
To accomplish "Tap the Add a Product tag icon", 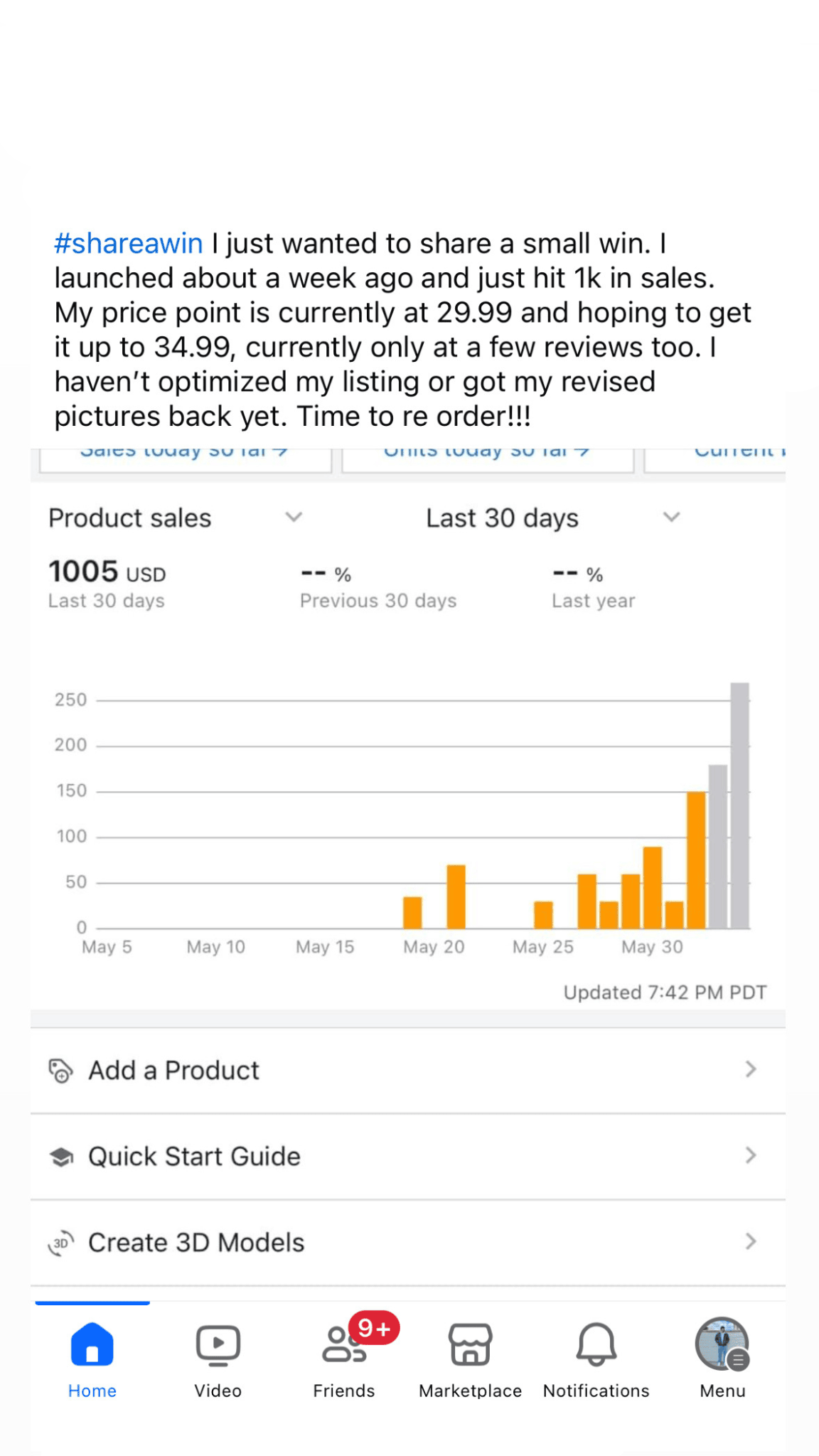I will [x=60, y=1070].
